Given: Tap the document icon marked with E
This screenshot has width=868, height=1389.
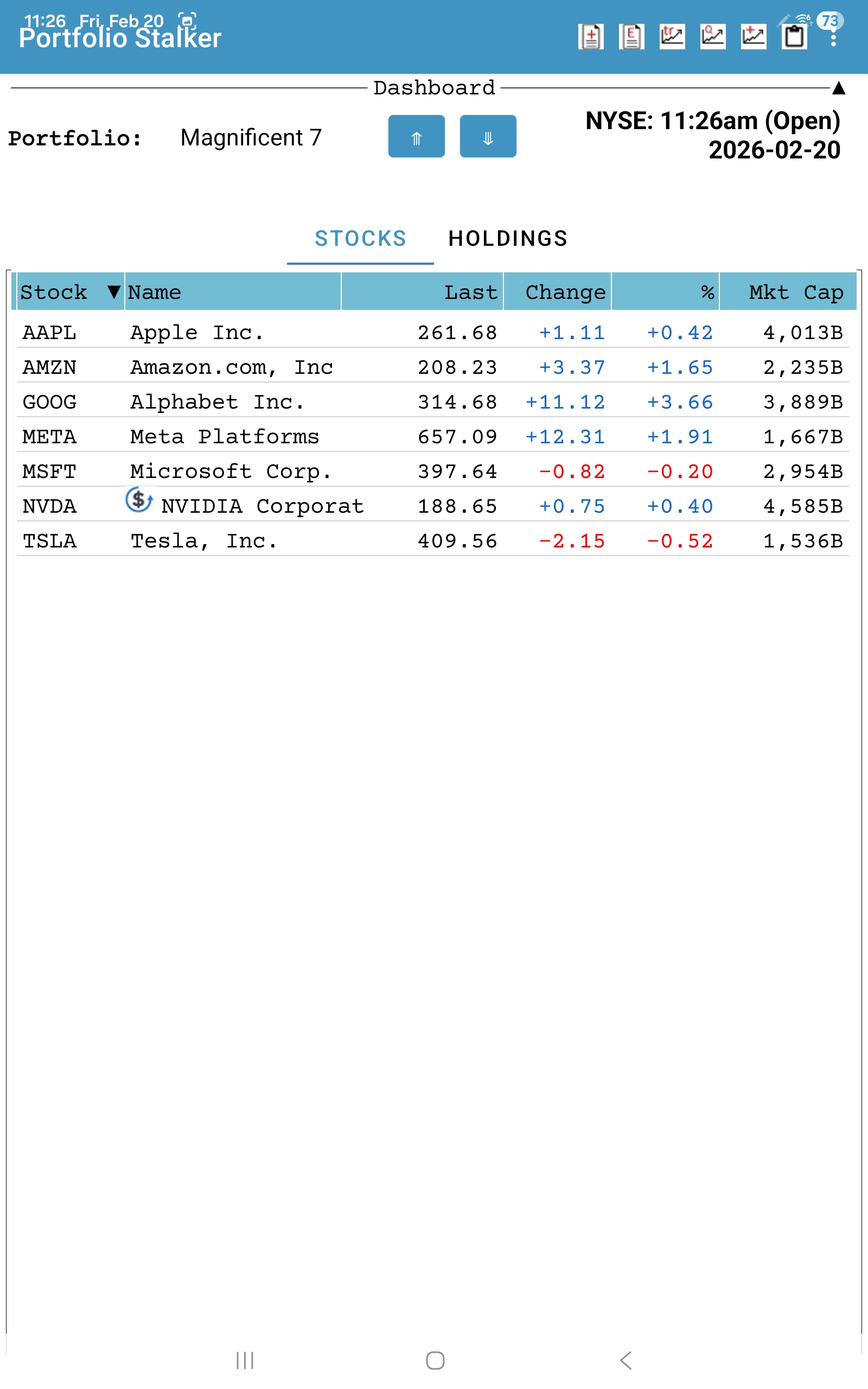Looking at the screenshot, I should point(631,37).
